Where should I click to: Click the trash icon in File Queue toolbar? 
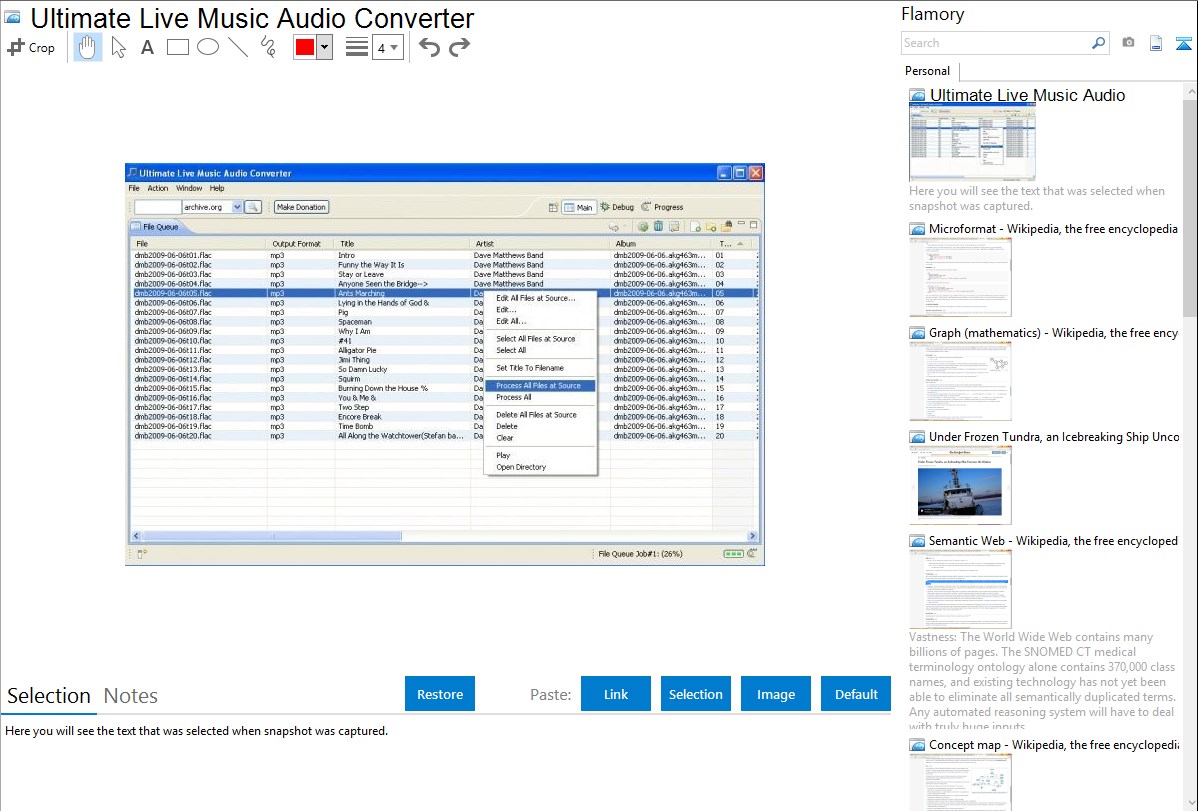(658, 226)
